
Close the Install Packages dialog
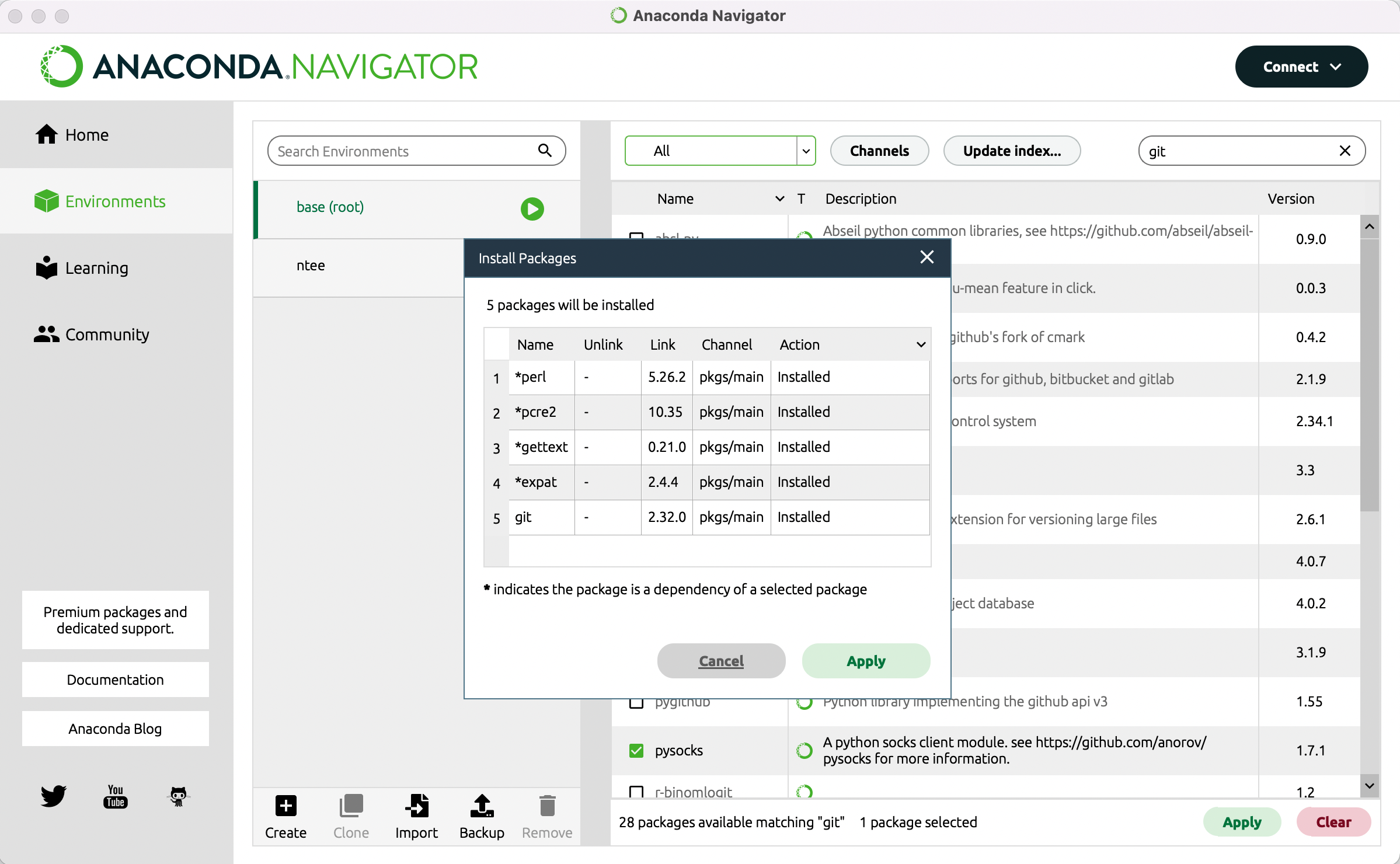click(927, 257)
